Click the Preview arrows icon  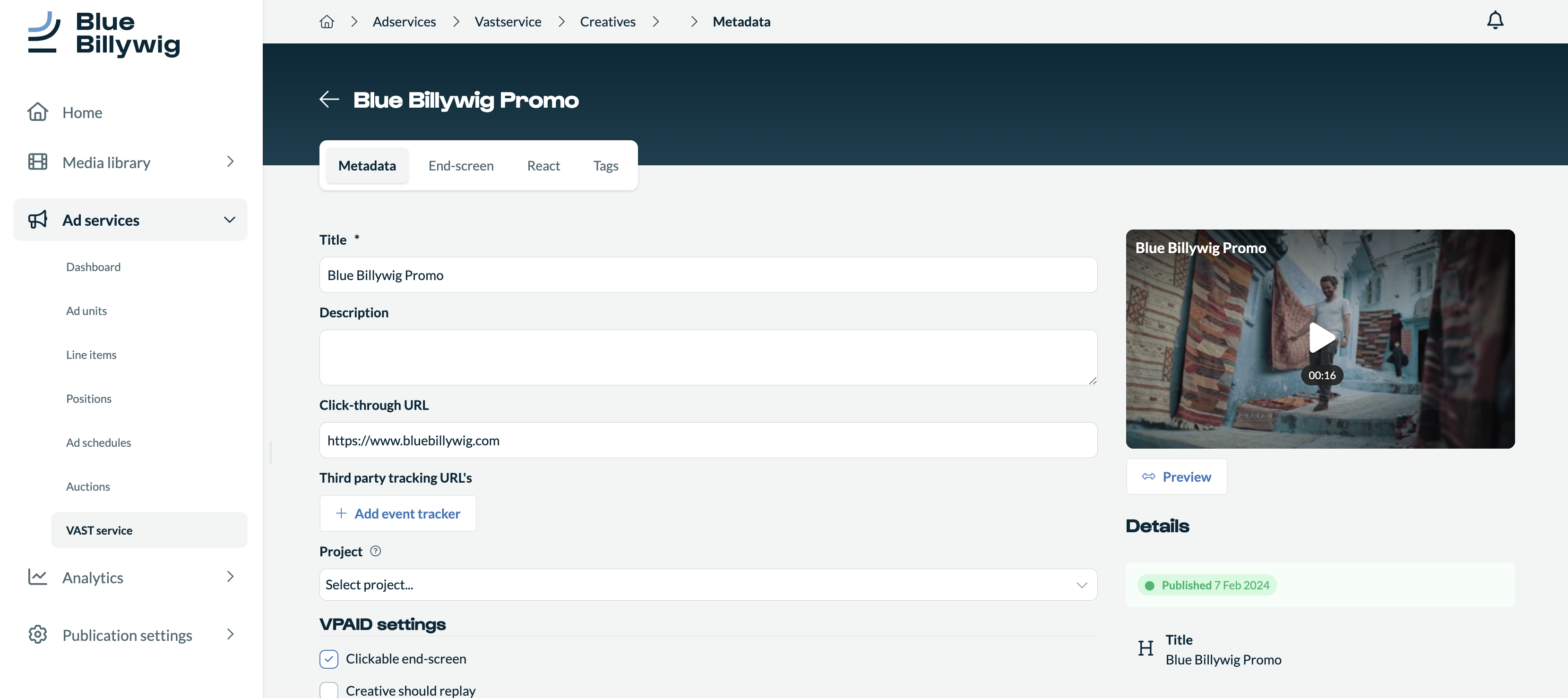1149,477
